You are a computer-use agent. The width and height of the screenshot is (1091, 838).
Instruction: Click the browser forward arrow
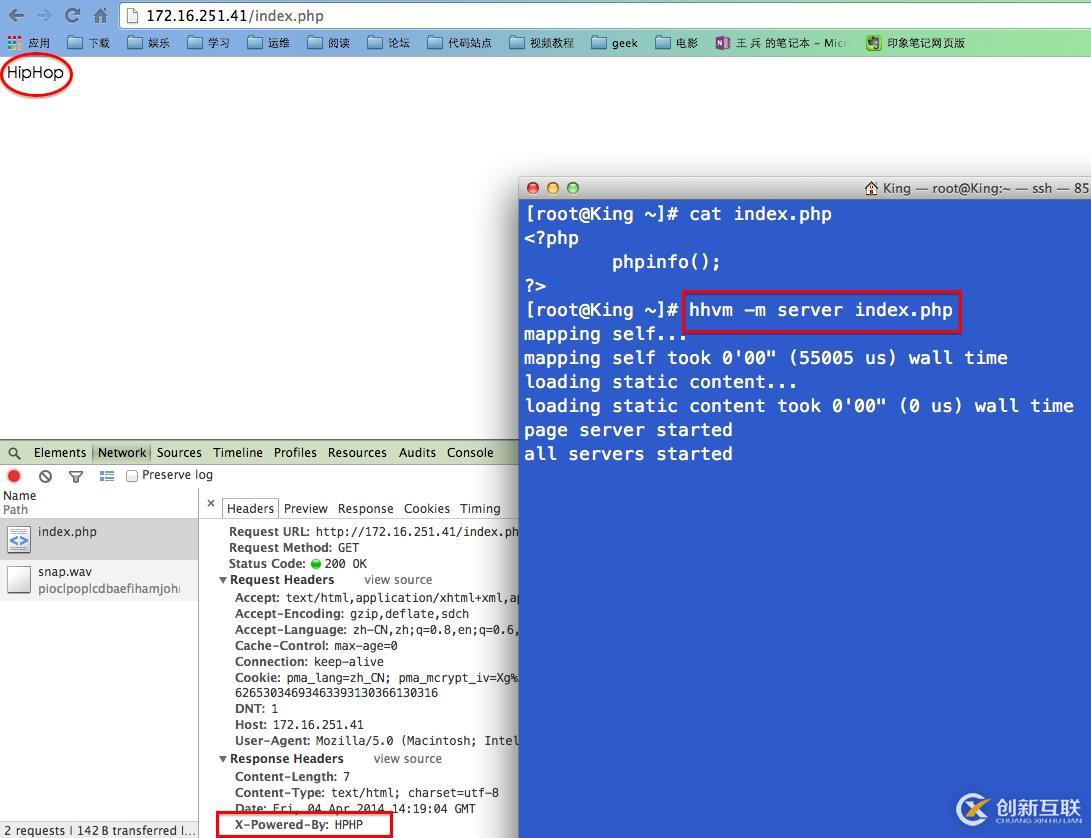pos(44,15)
